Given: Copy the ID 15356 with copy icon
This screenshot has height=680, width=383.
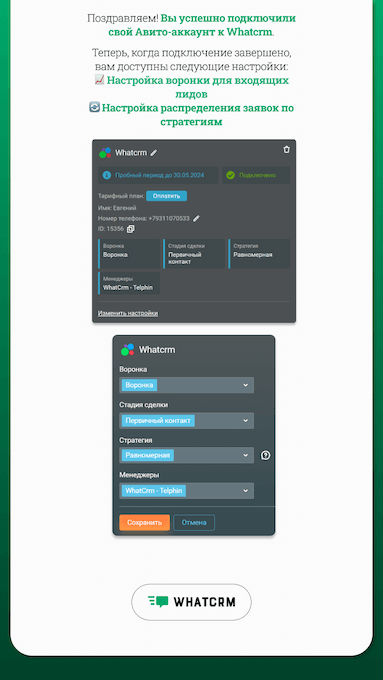Looking at the screenshot, I should pyautogui.click(x=131, y=229).
